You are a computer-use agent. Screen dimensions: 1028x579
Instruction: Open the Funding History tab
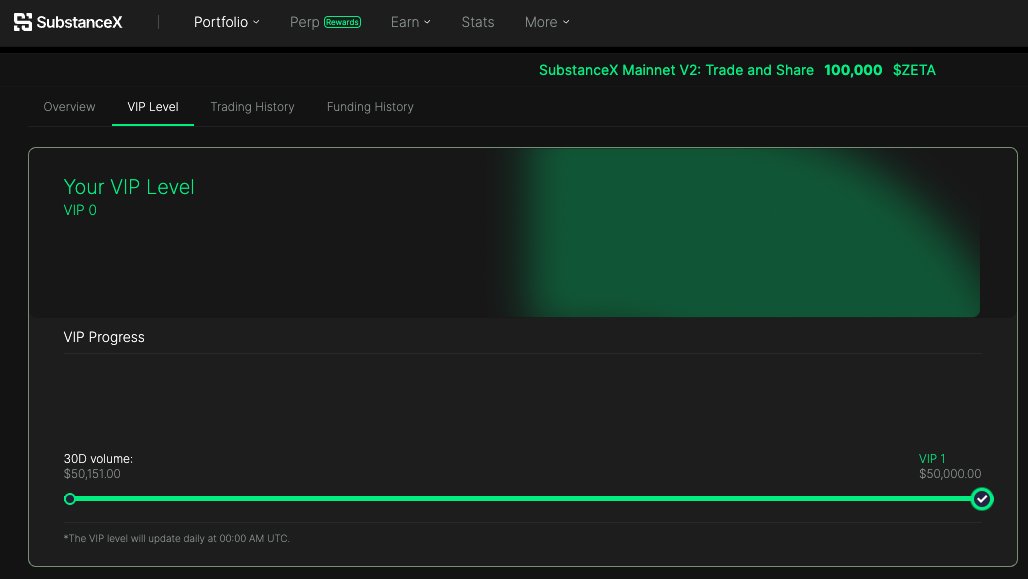(370, 107)
